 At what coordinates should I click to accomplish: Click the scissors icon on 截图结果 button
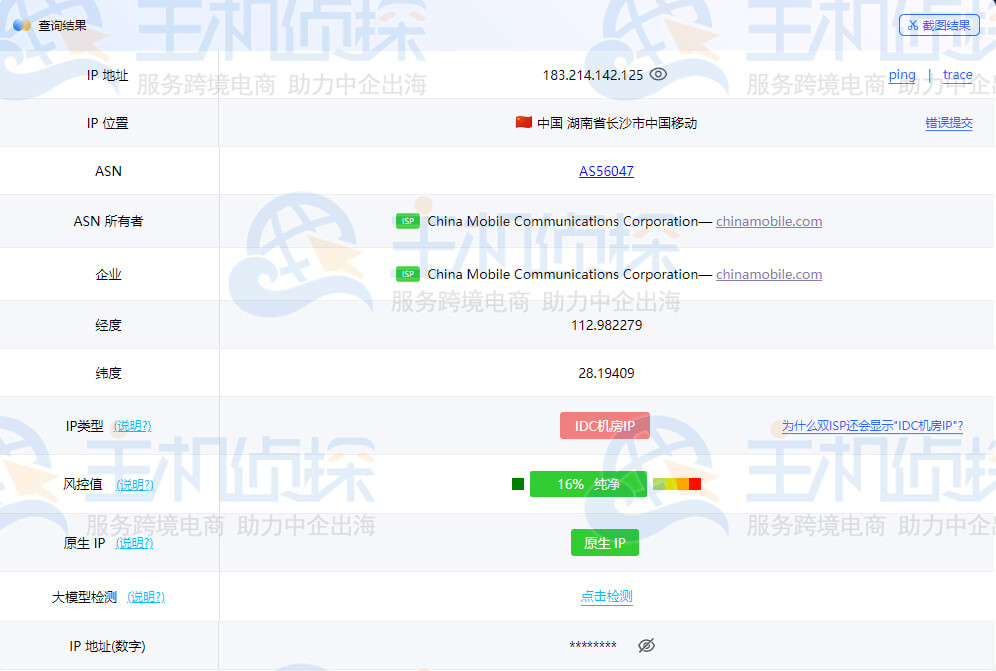pyautogui.click(x=913, y=25)
